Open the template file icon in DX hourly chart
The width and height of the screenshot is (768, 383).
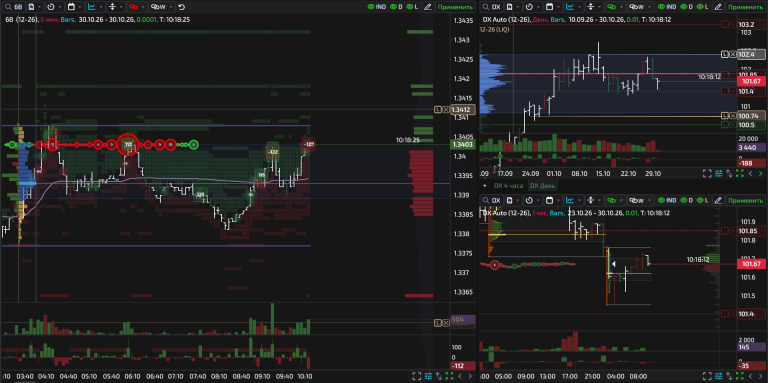pos(509,200)
